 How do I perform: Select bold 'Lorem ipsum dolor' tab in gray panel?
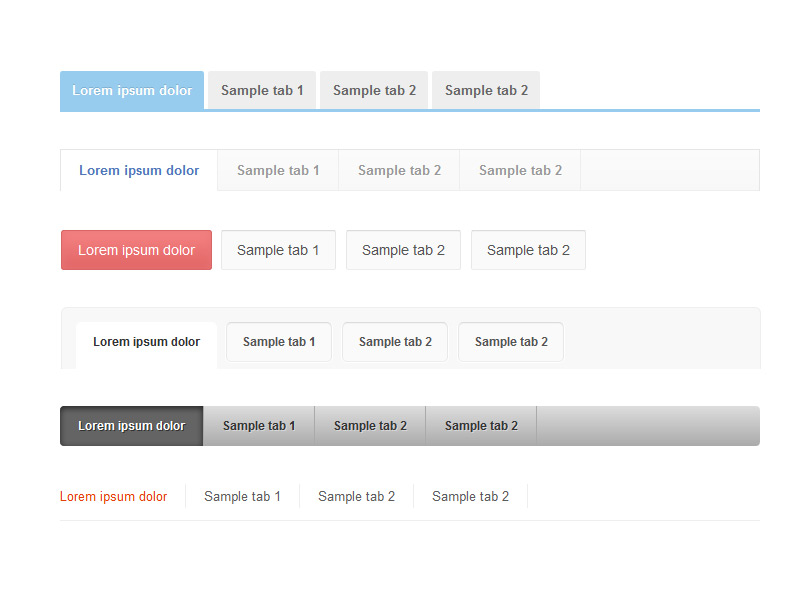tap(146, 342)
